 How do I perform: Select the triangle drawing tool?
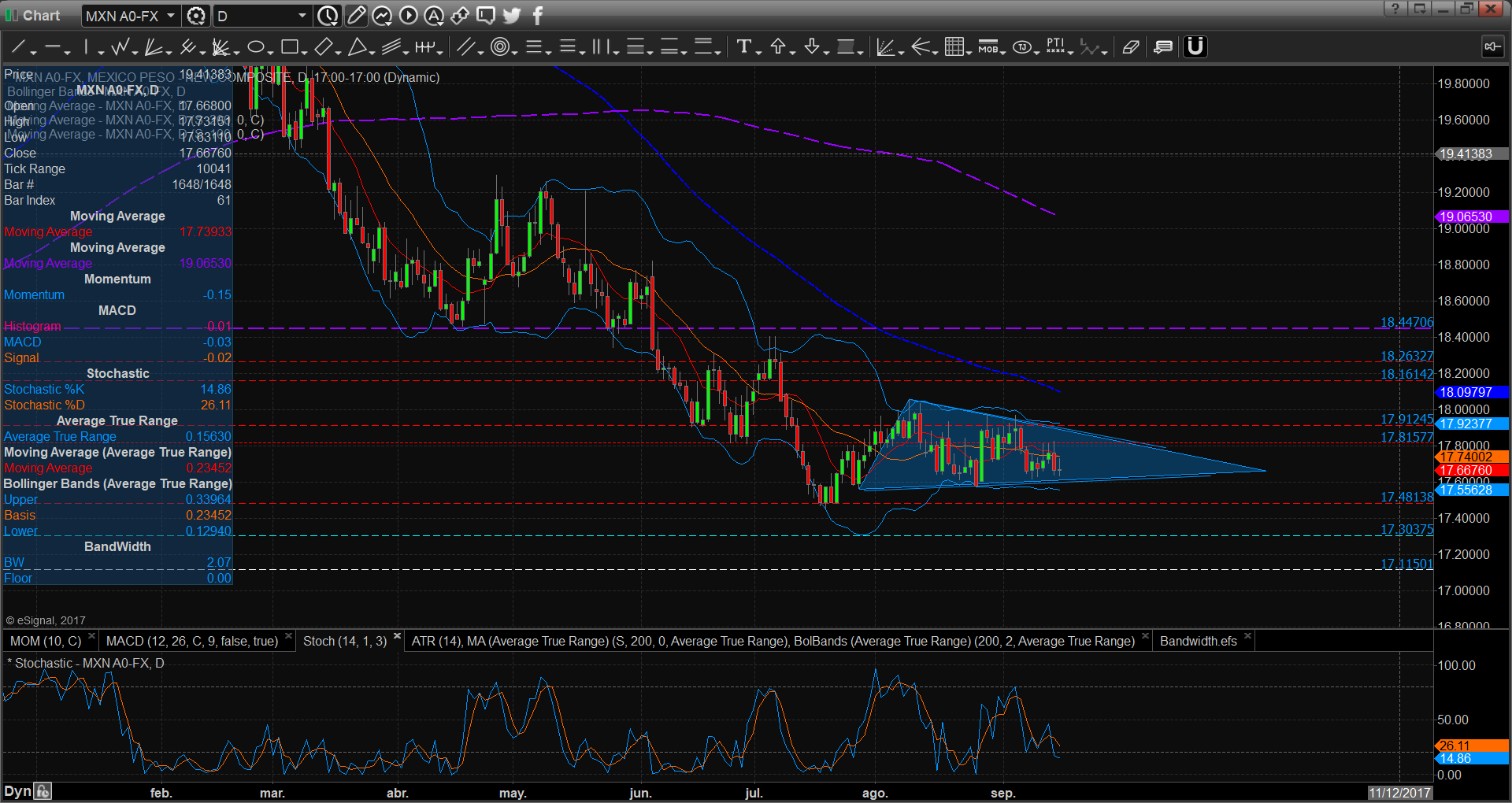click(x=358, y=47)
